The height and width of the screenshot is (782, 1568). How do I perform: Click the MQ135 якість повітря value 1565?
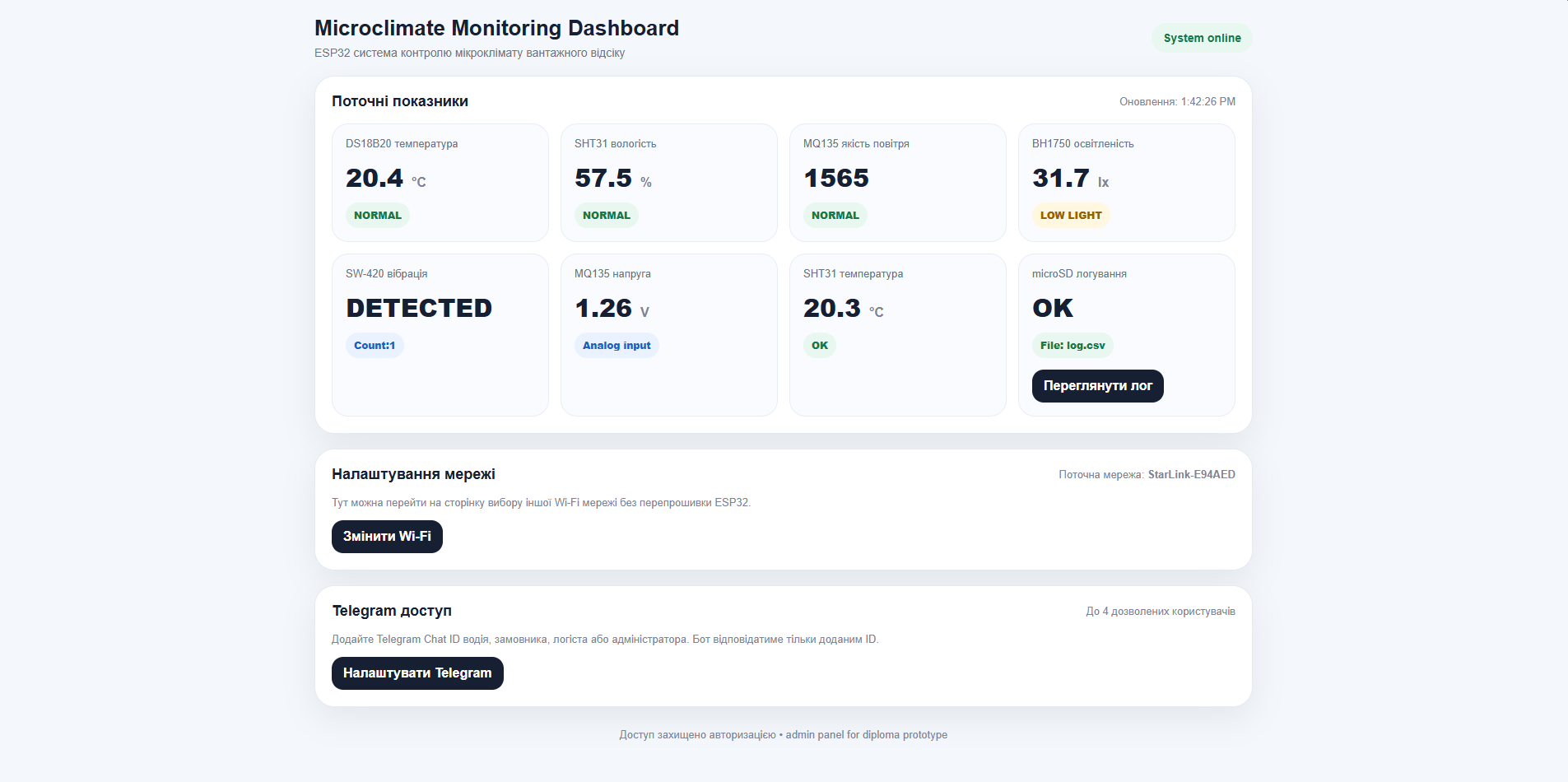tap(836, 178)
